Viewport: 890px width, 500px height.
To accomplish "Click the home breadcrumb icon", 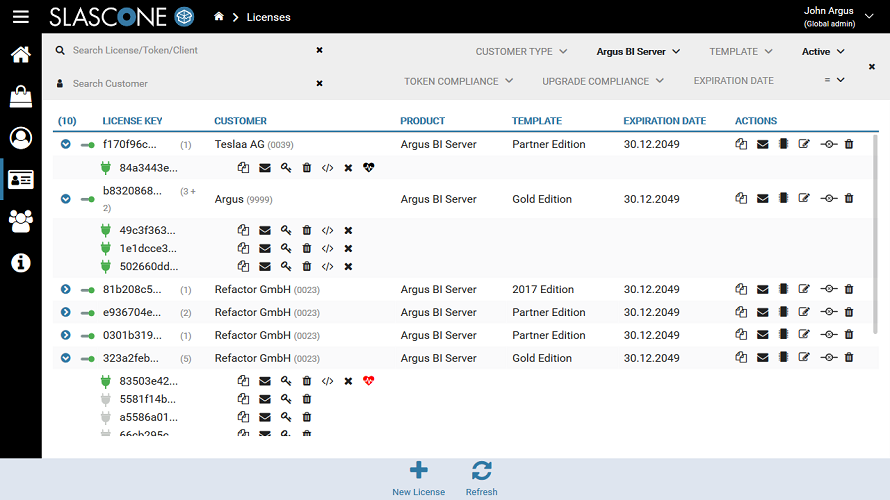I will click(x=219, y=17).
